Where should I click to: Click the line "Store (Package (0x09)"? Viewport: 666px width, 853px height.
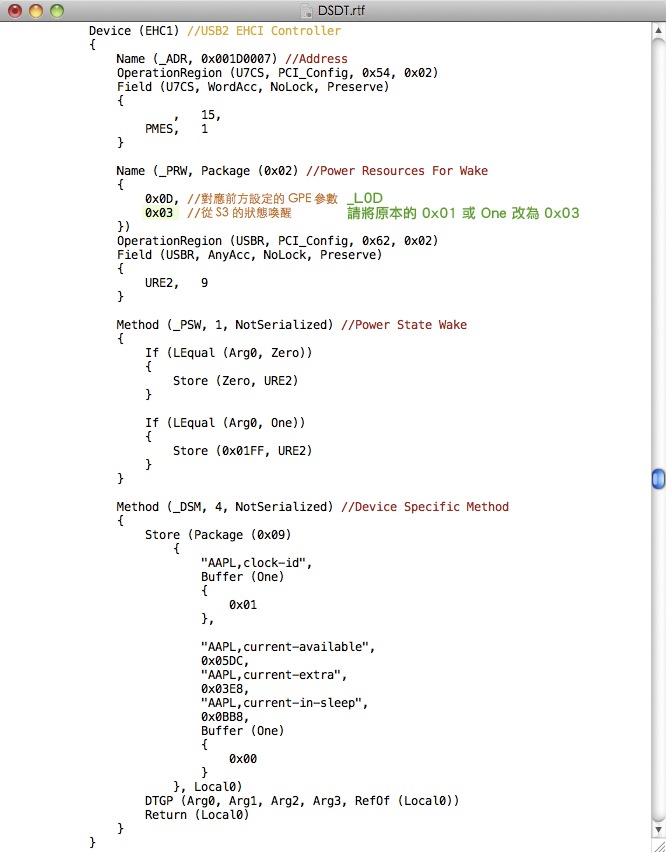point(218,535)
